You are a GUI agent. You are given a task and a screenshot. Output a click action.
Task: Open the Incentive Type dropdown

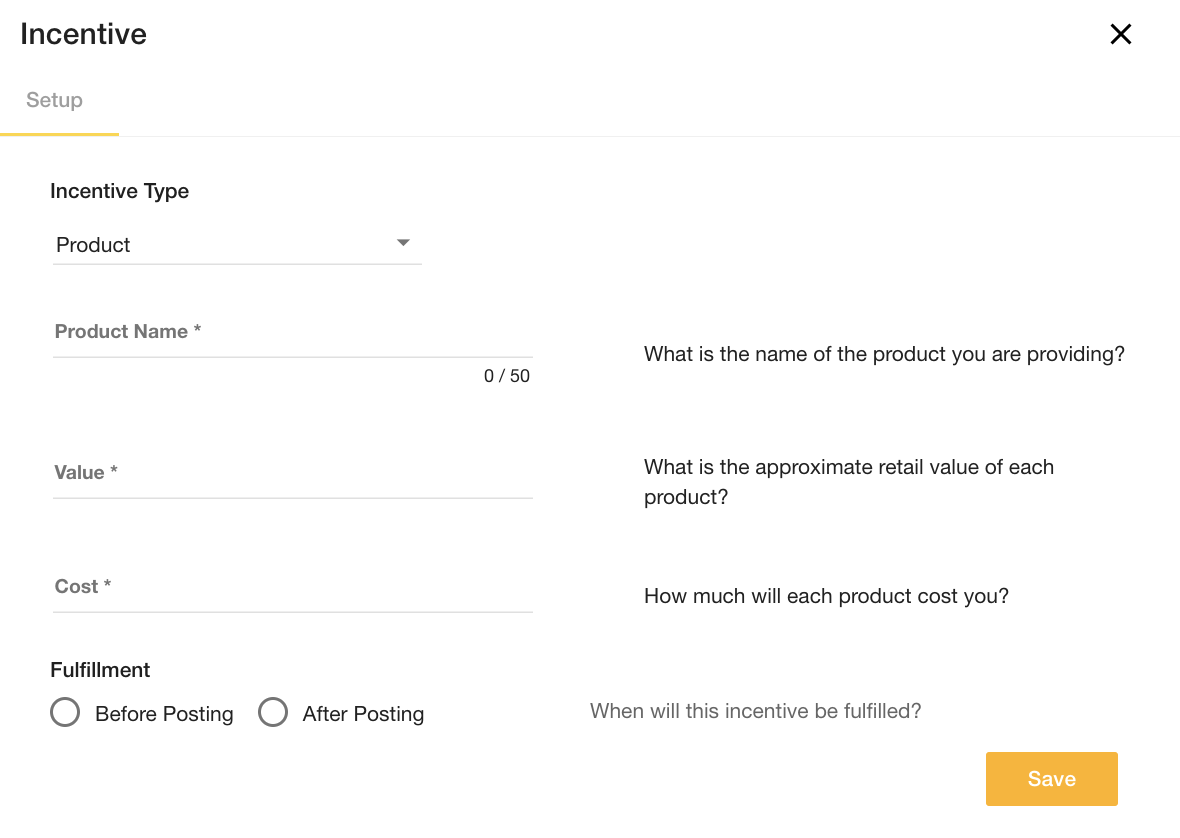click(237, 244)
